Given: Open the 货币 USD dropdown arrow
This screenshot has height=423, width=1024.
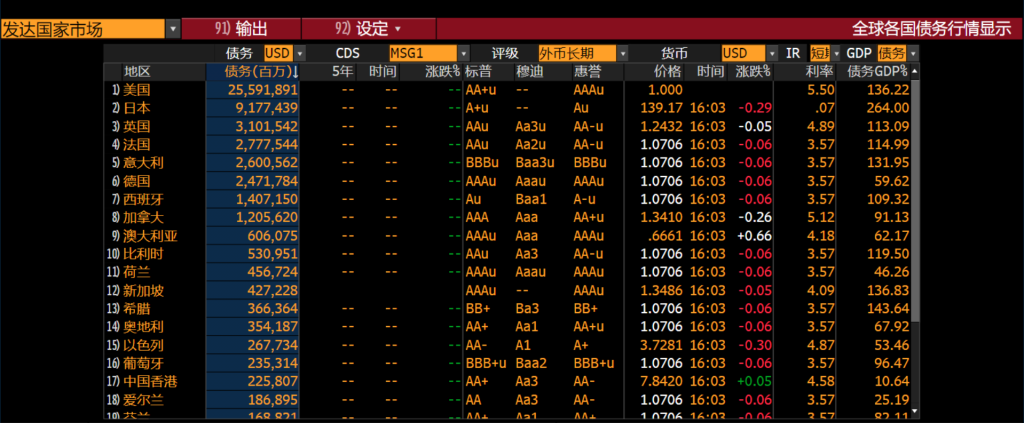Looking at the screenshot, I should click(x=773, y=54).
